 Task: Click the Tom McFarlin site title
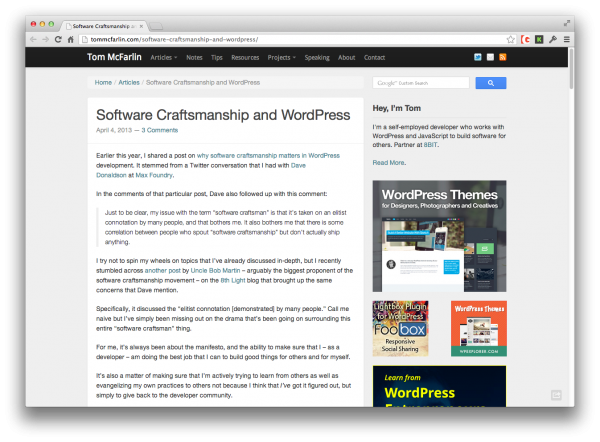click(x=114, y=57)
